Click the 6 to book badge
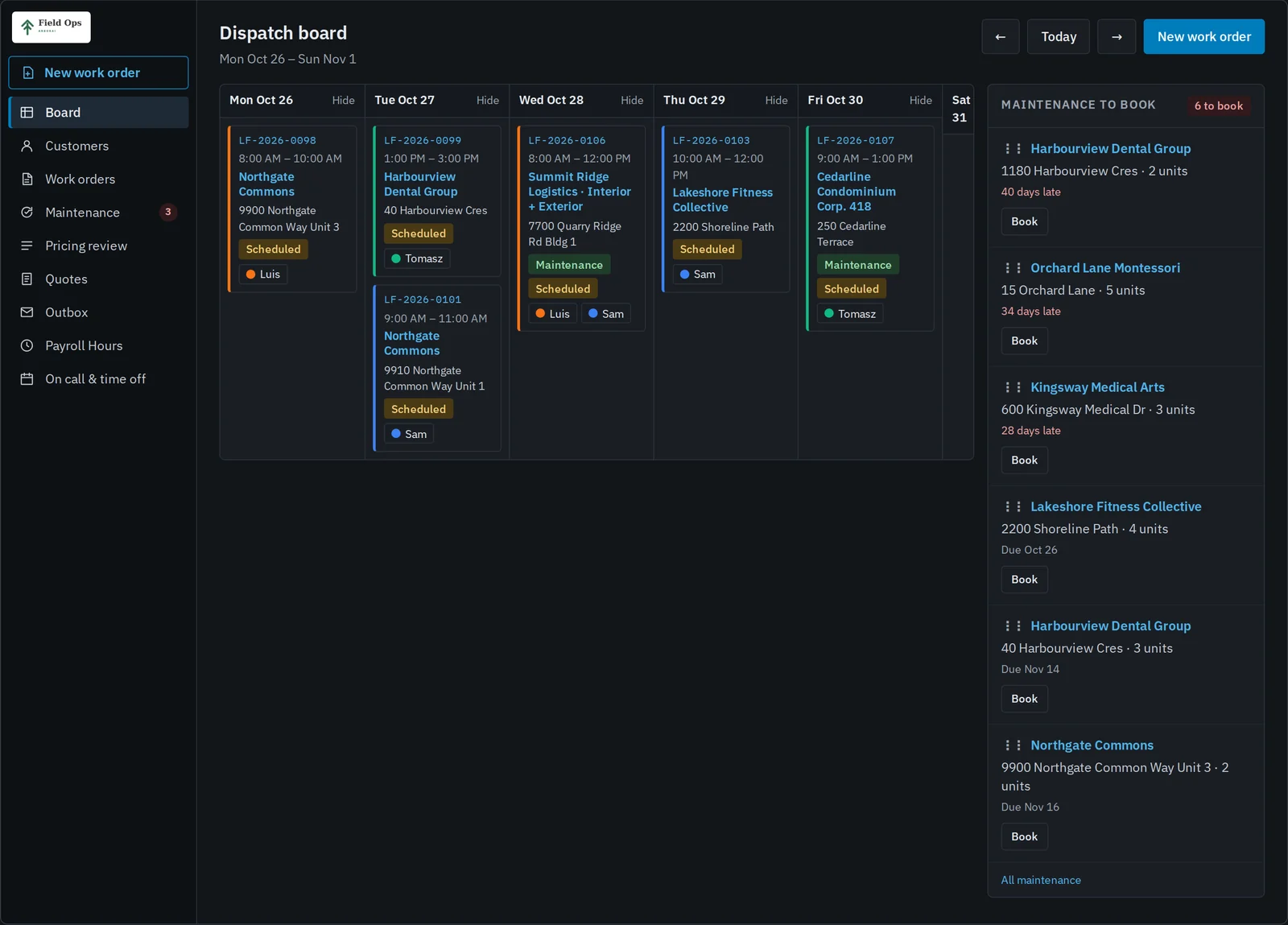This screenshot has width=1288, height=925. [1218, 105]
